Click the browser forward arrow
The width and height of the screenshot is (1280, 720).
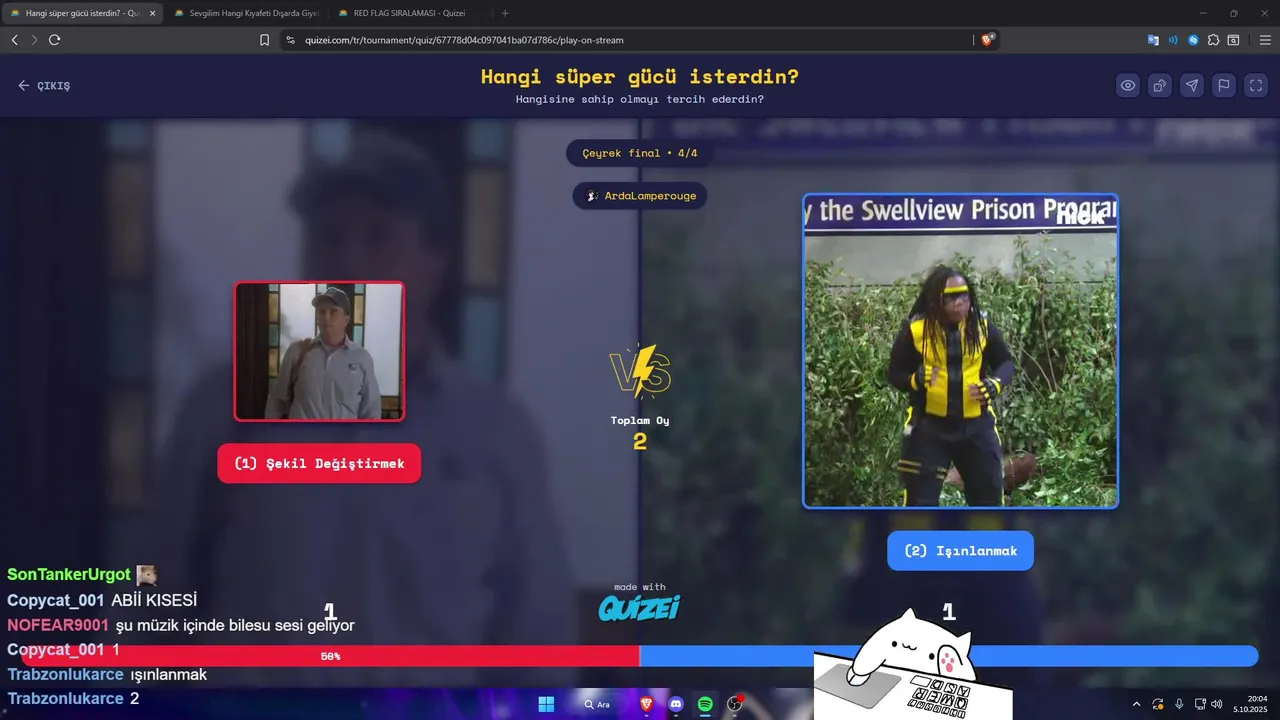pos(34,40)
